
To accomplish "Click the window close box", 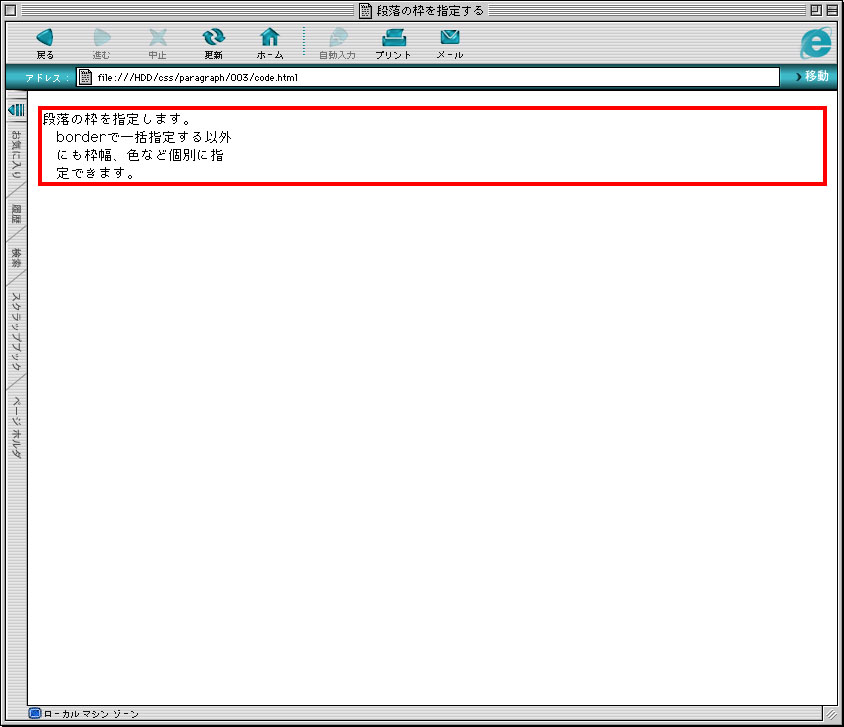I will 10,10.
